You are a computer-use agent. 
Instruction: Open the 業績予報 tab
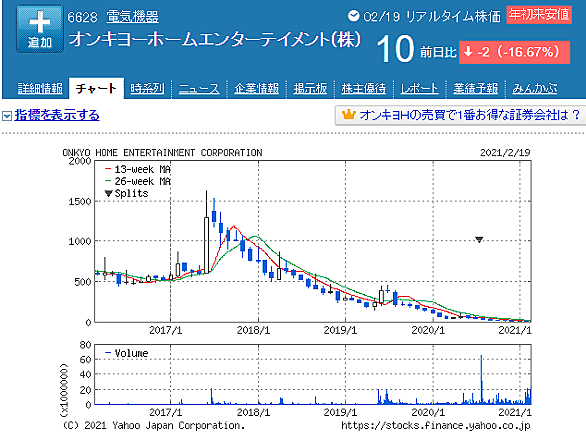(x=475, y=89)
